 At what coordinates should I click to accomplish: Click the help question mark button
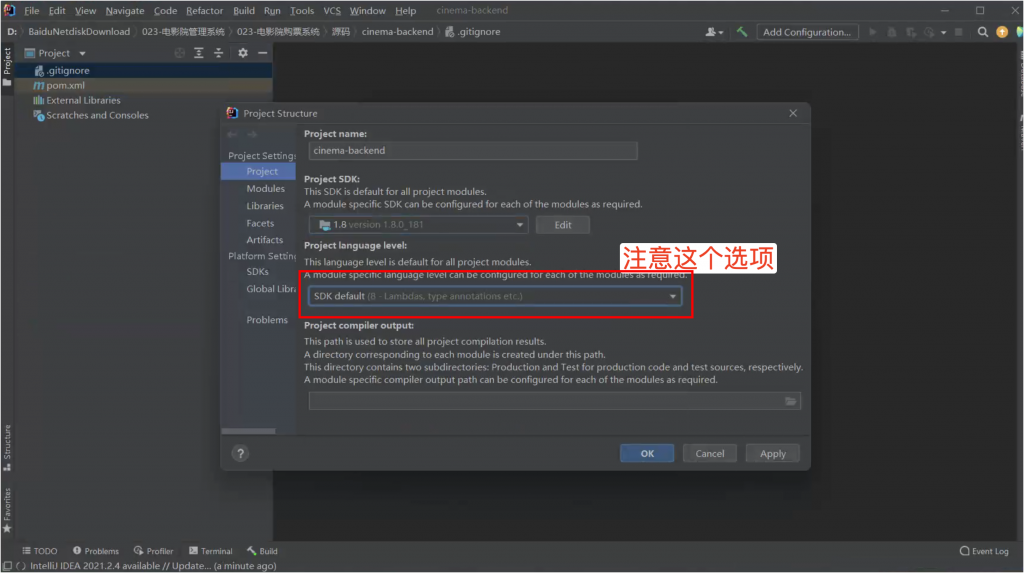(240, 453)
